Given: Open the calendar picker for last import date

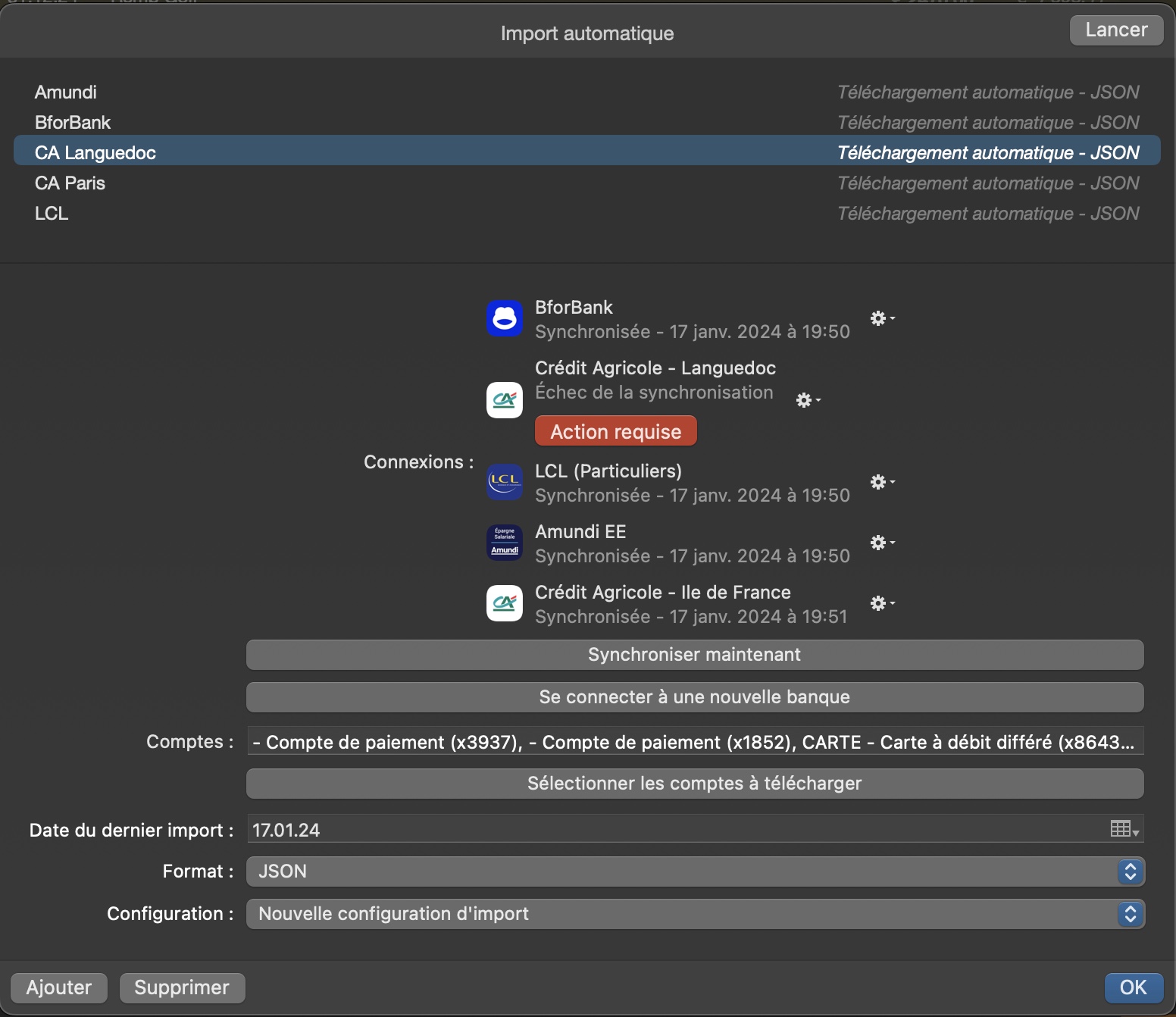Looking at the screenshot, I should point(1125,829).
